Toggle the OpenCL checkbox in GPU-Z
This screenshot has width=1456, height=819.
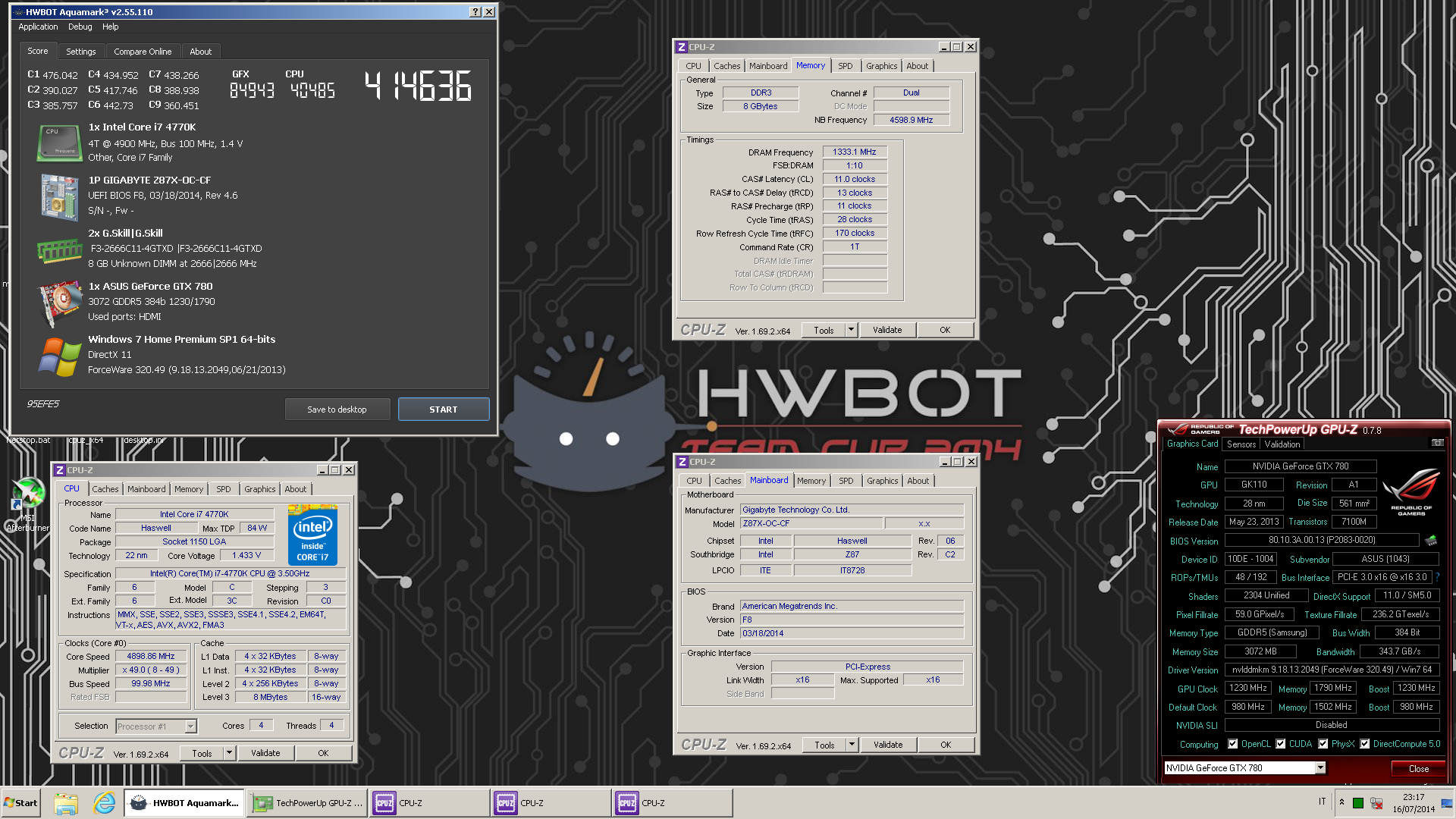click(1232, 744)
